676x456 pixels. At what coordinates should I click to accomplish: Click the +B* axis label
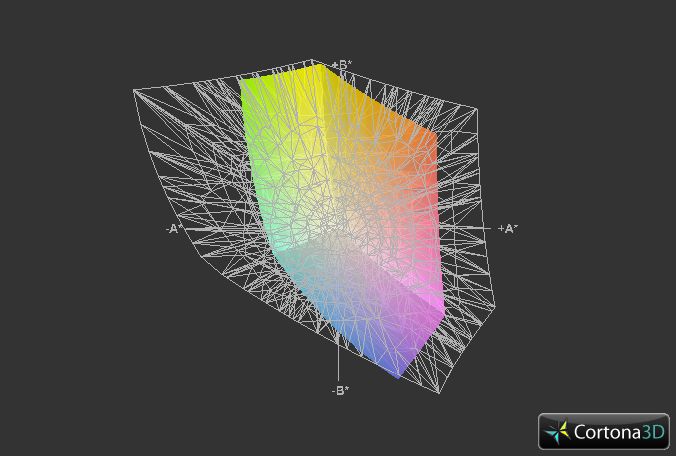(342, 65)
